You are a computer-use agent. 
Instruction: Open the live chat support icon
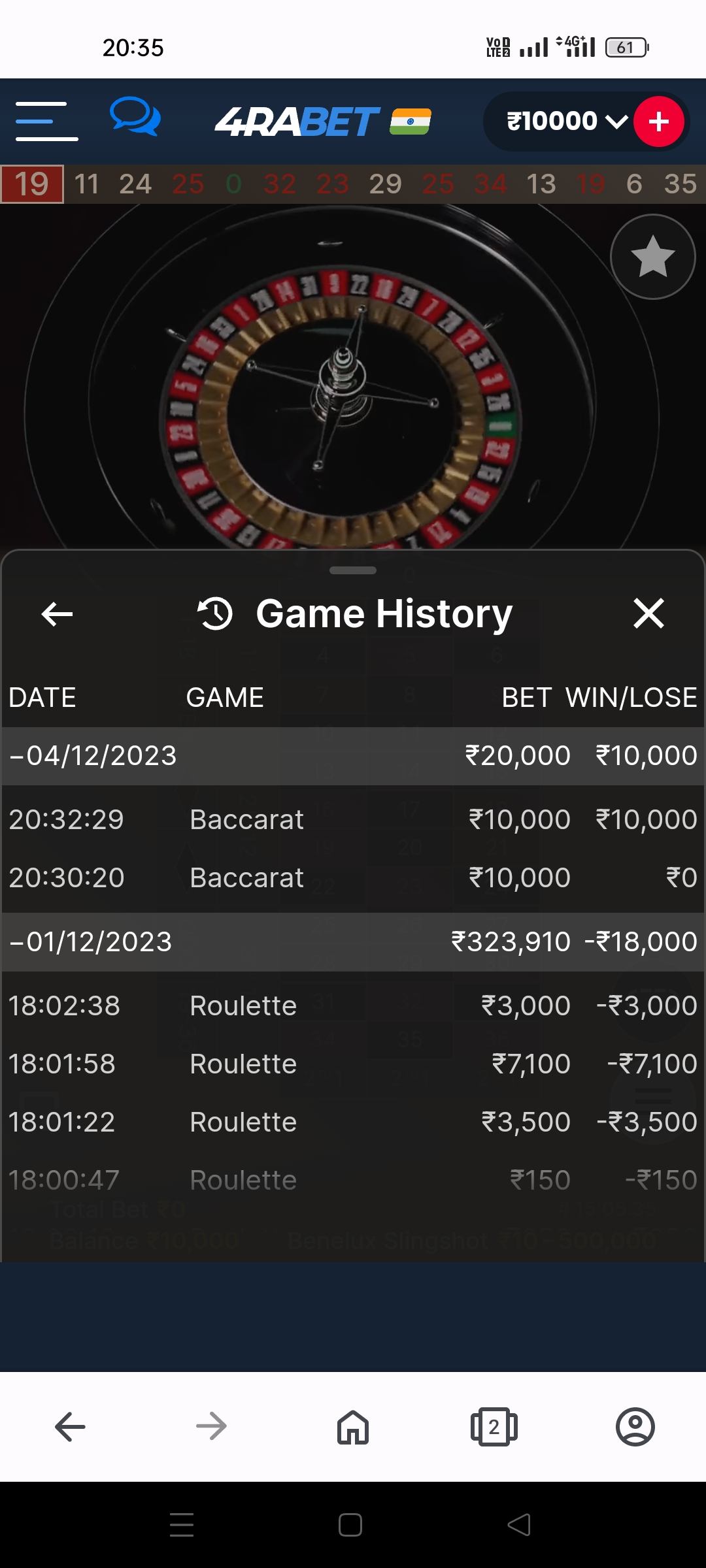[135, 118]
